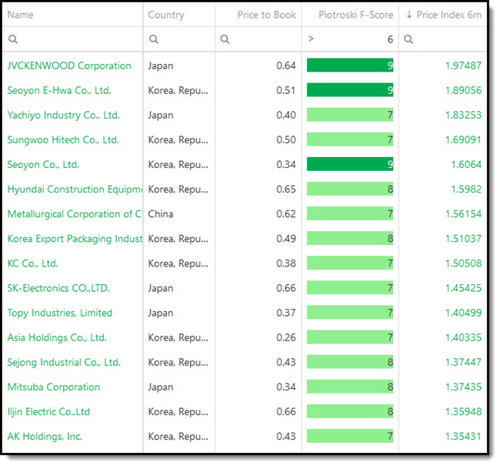
Task: Click Japan cell in Mitsuba Corporation row
Action: tap(160, 387)
